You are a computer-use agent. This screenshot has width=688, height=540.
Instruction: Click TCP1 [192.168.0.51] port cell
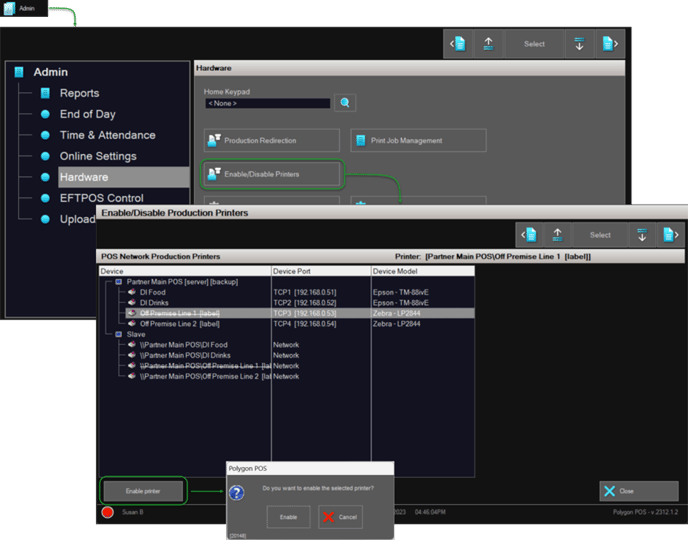pos(305,292)
